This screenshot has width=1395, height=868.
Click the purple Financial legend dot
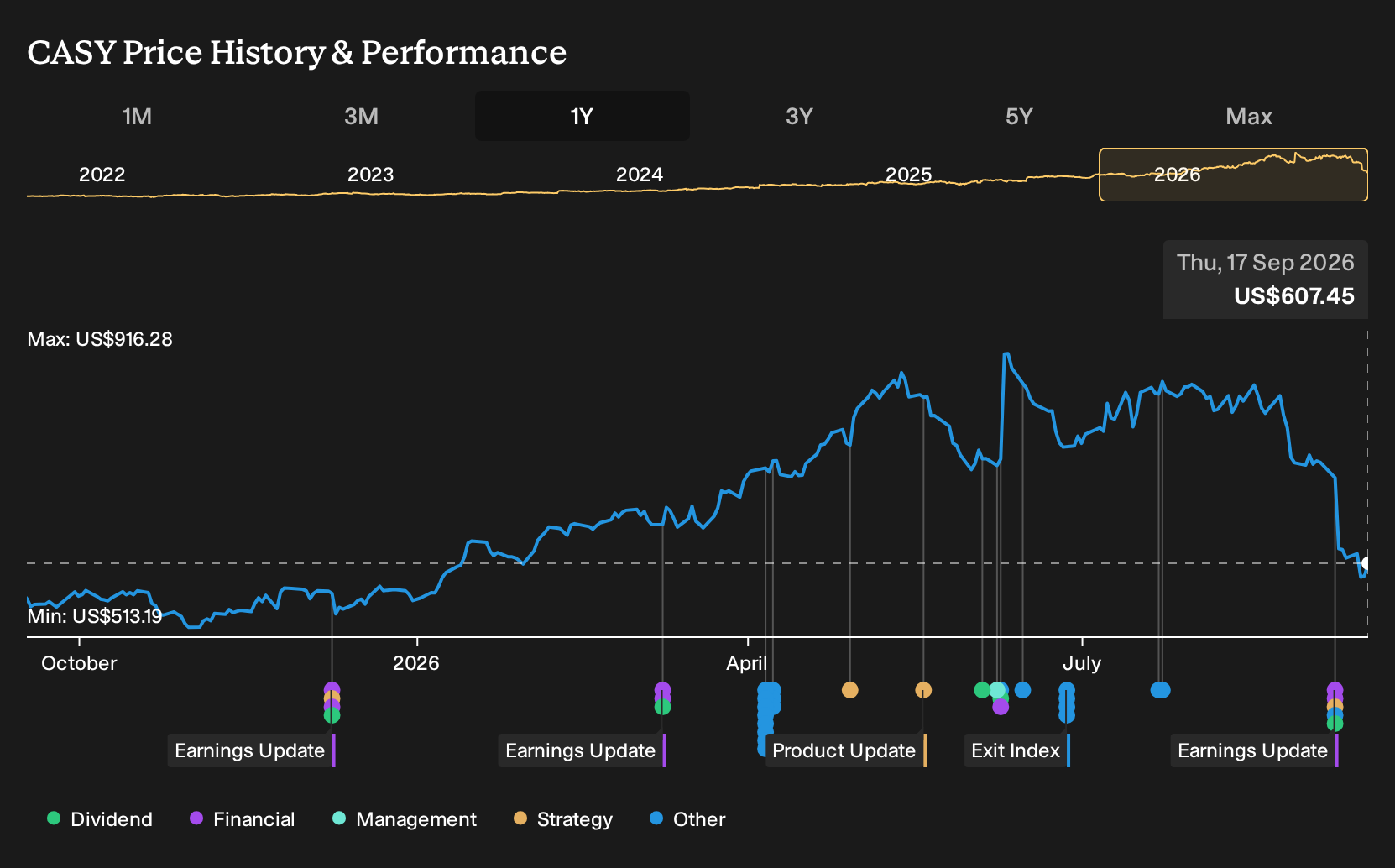point(196,818)
